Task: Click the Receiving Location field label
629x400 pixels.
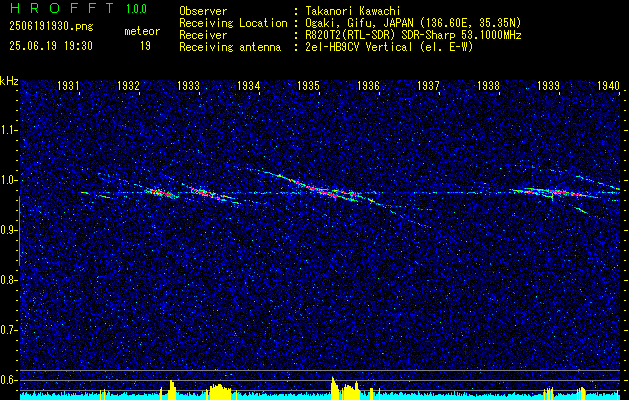Action: point(233,23)
